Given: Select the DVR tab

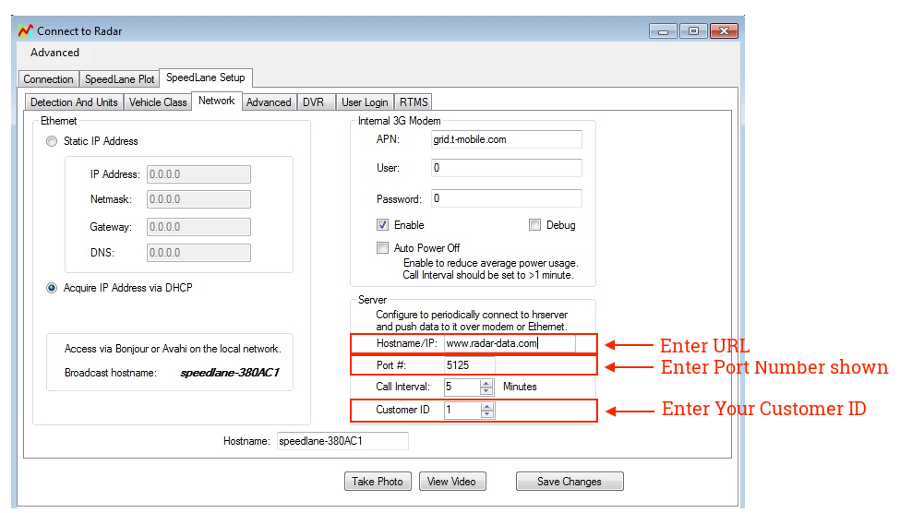Looking at the screenshot, I should (313, 102).
